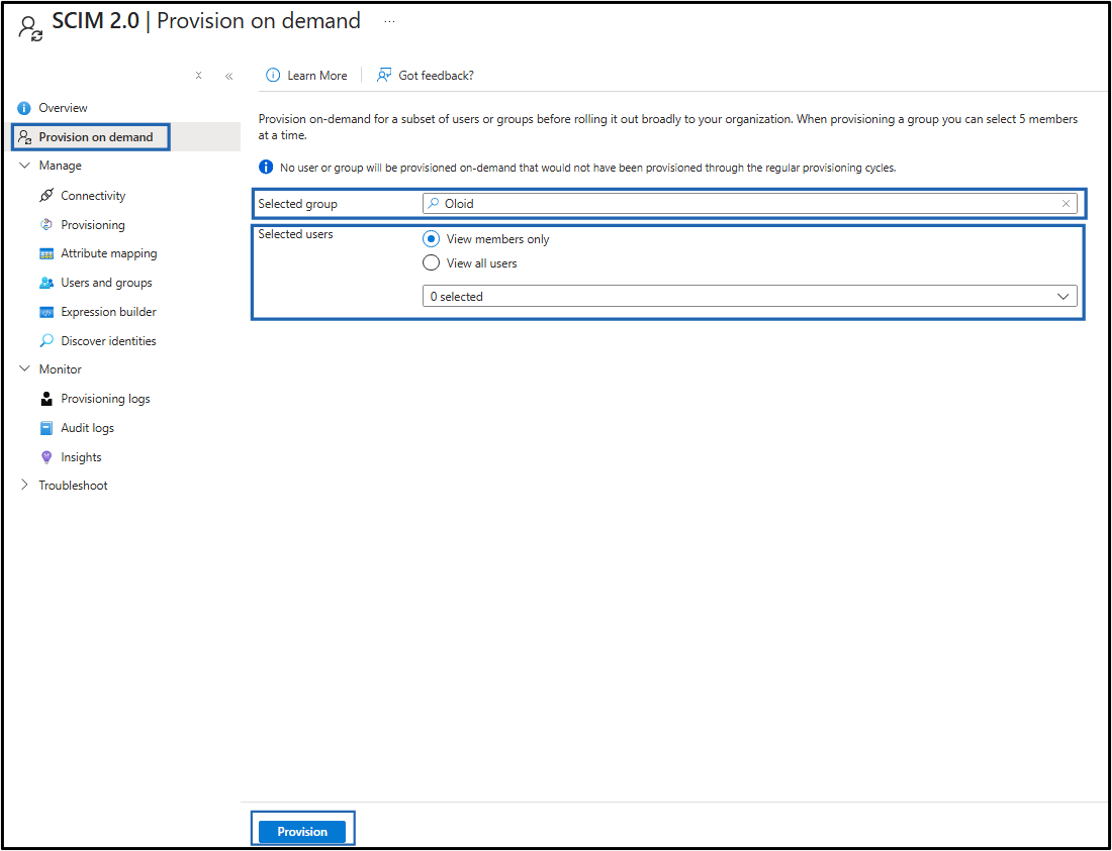Click the Provisioning sync icon

pyautogui.click(x=46, y=224)
